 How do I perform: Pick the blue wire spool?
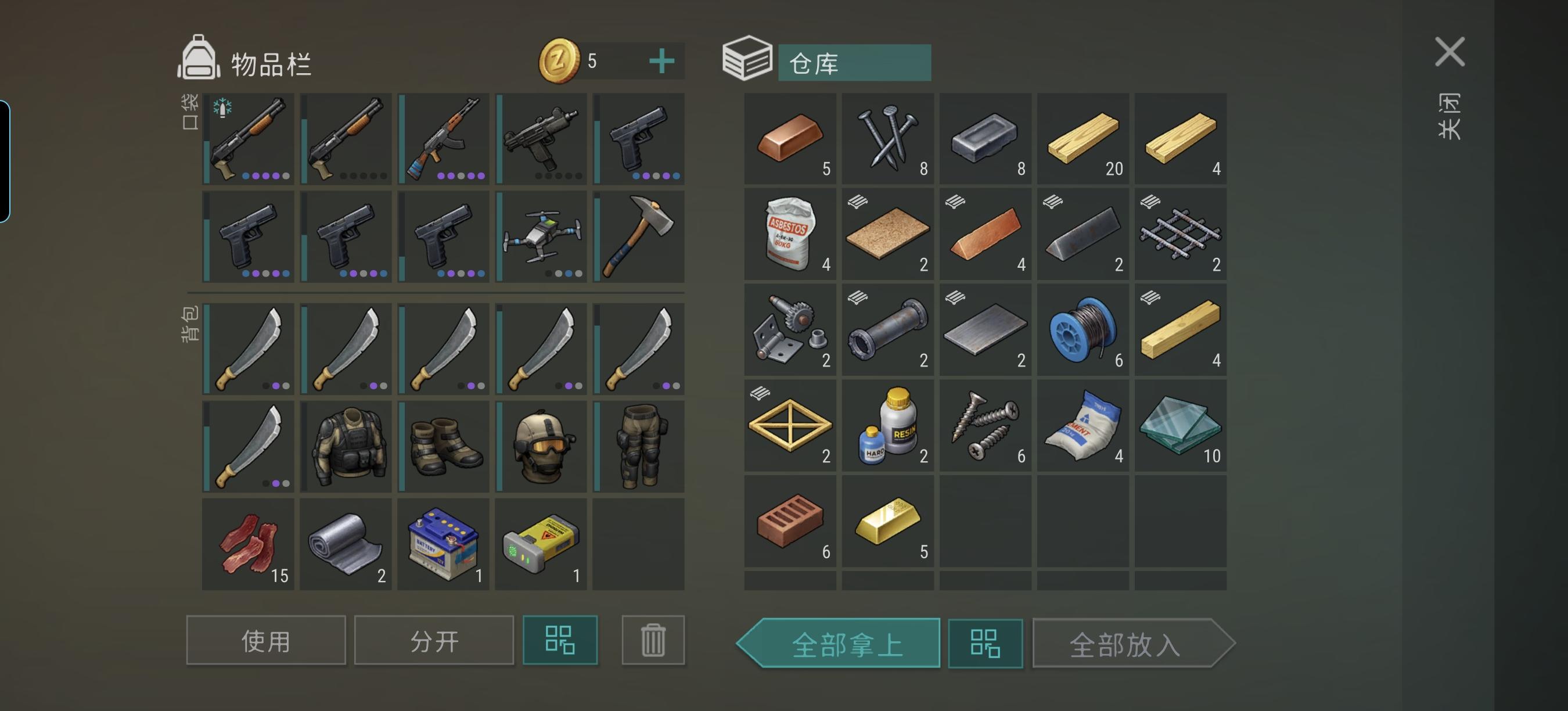1083,329
